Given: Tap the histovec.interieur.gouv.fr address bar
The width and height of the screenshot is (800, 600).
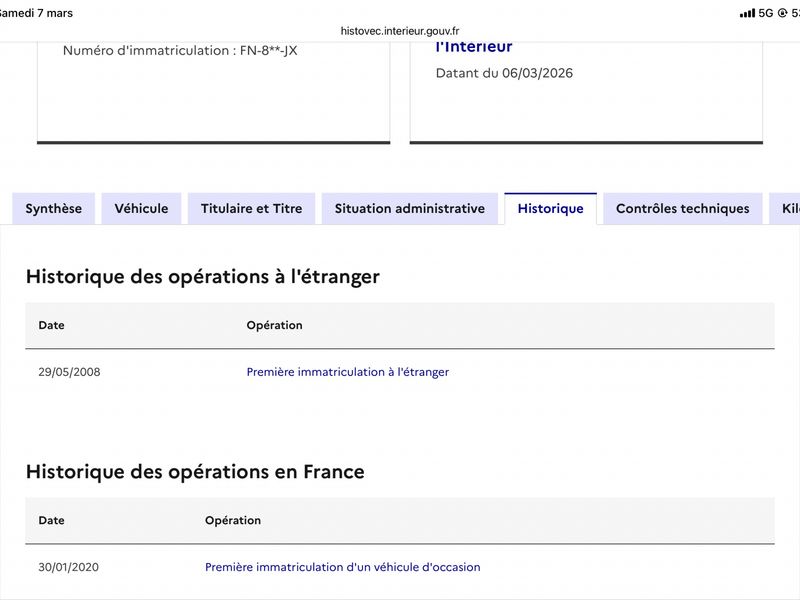Looking at the screenshot, I should [400, 31].
